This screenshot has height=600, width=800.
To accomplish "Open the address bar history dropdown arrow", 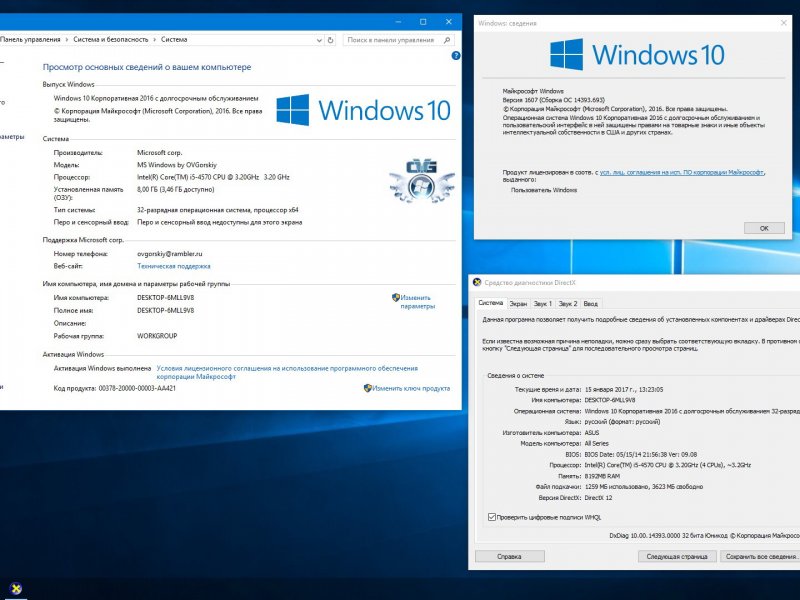I will (x=319, y=40).
